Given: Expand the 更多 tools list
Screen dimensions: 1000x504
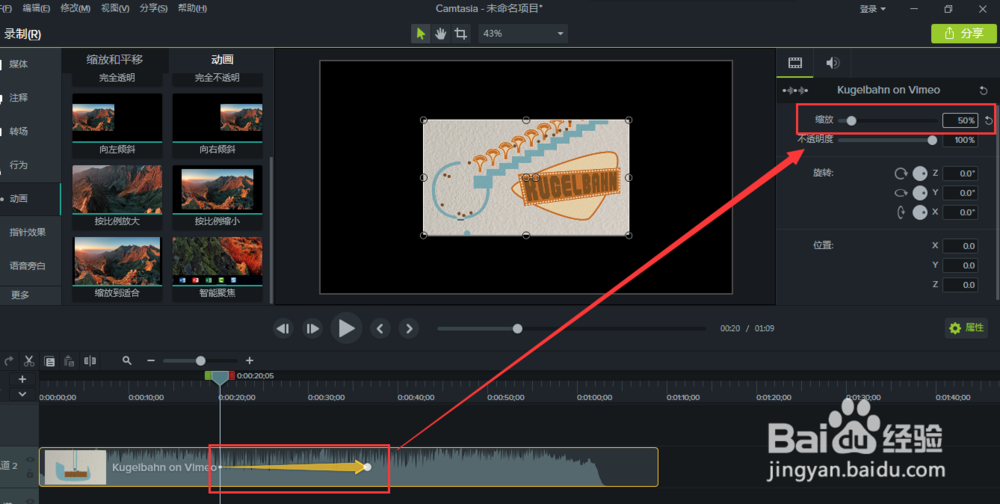Looking at the screenshot, I should (x=20, y=295).
